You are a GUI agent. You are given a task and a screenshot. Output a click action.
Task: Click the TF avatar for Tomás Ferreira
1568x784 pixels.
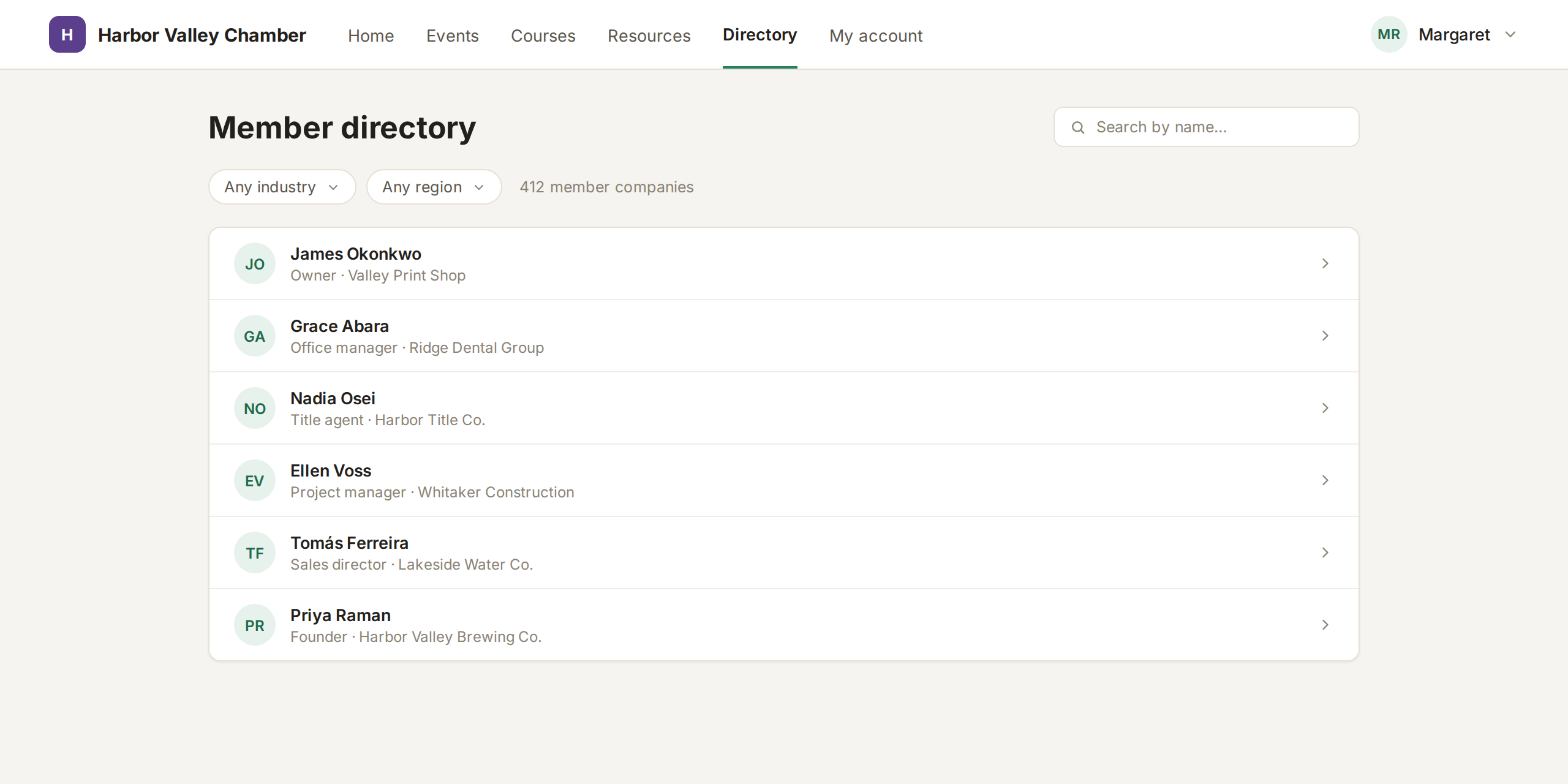[x=255, y=552]
